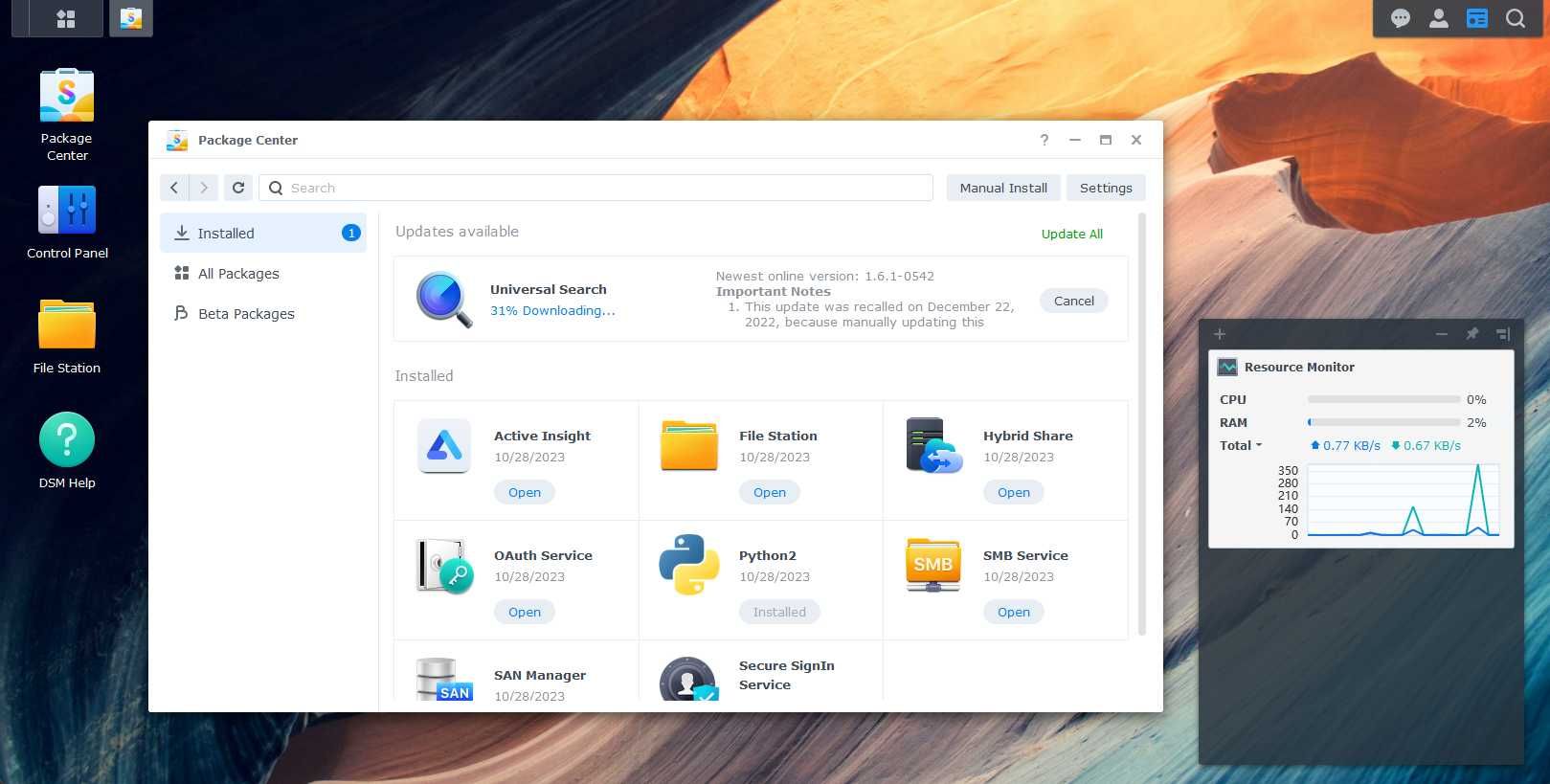
Task: Click the Package Center vertical scrollbar
Action: click(x=1141, y=425)
